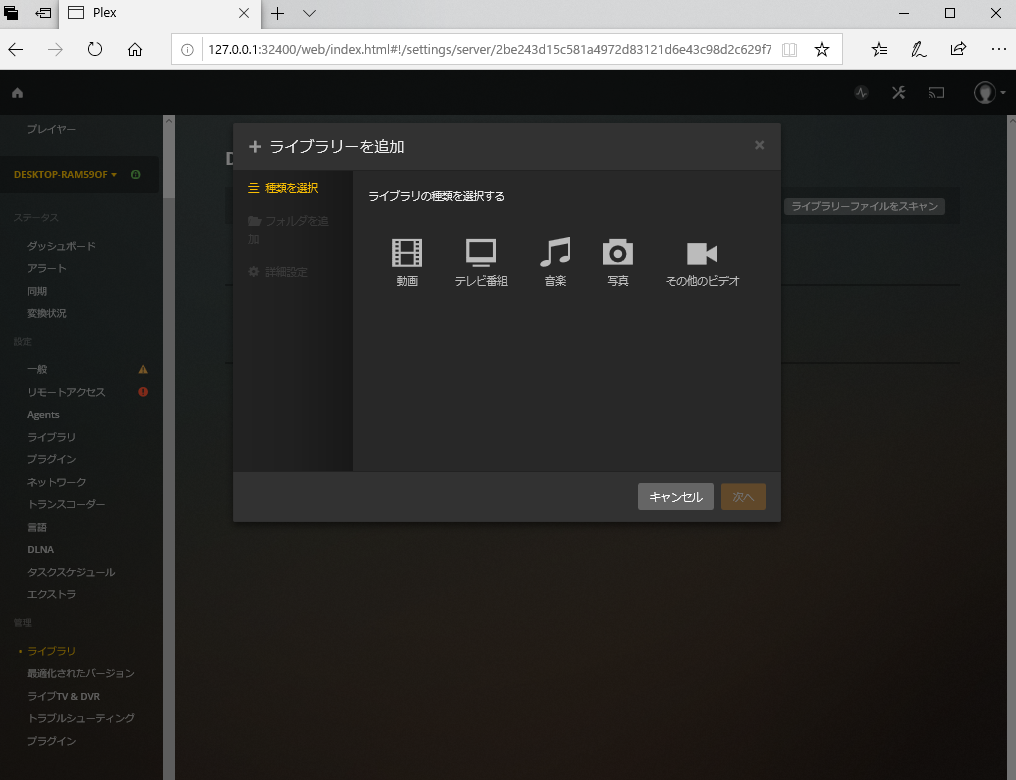Image resolution: width=1016 pixels, height=780 pixels.
Task: Open highlighted ライブラリ under the 管理 section
Action: pyautogui.click(x=51, y=651)
